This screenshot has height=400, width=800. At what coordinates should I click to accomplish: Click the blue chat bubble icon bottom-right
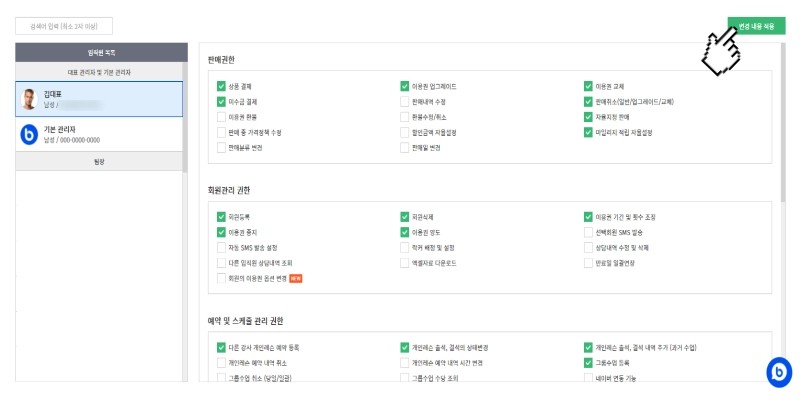(779, 372)
